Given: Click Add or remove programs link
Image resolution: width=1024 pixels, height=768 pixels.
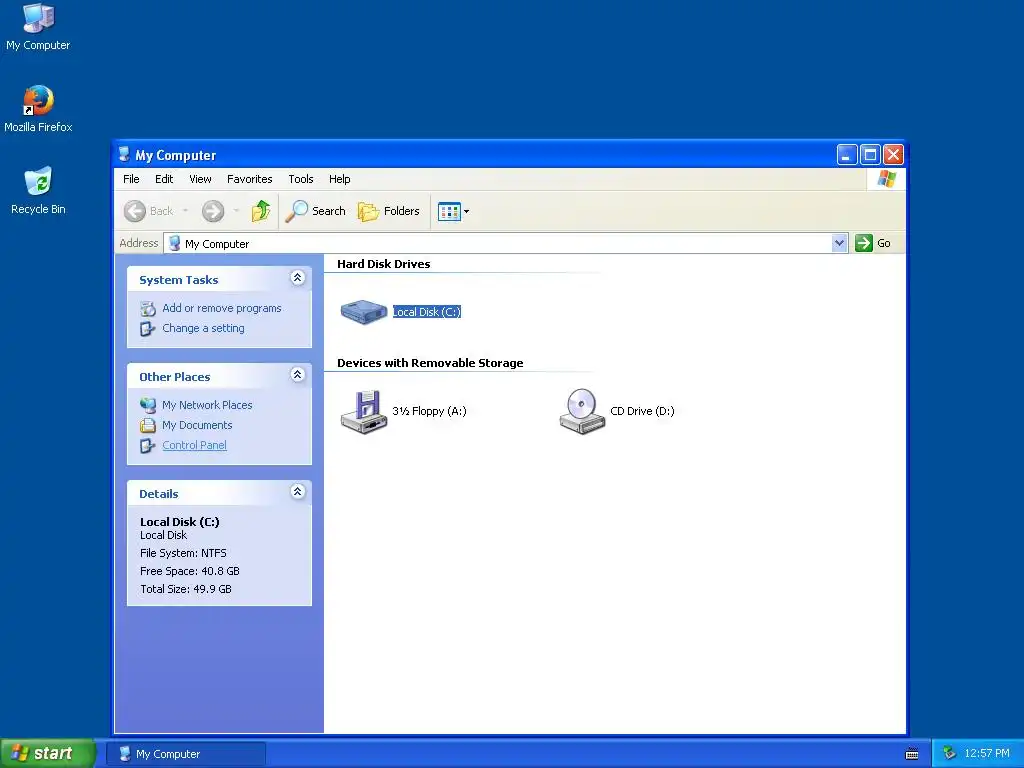Looking at the screenshot, I should 221,308.
